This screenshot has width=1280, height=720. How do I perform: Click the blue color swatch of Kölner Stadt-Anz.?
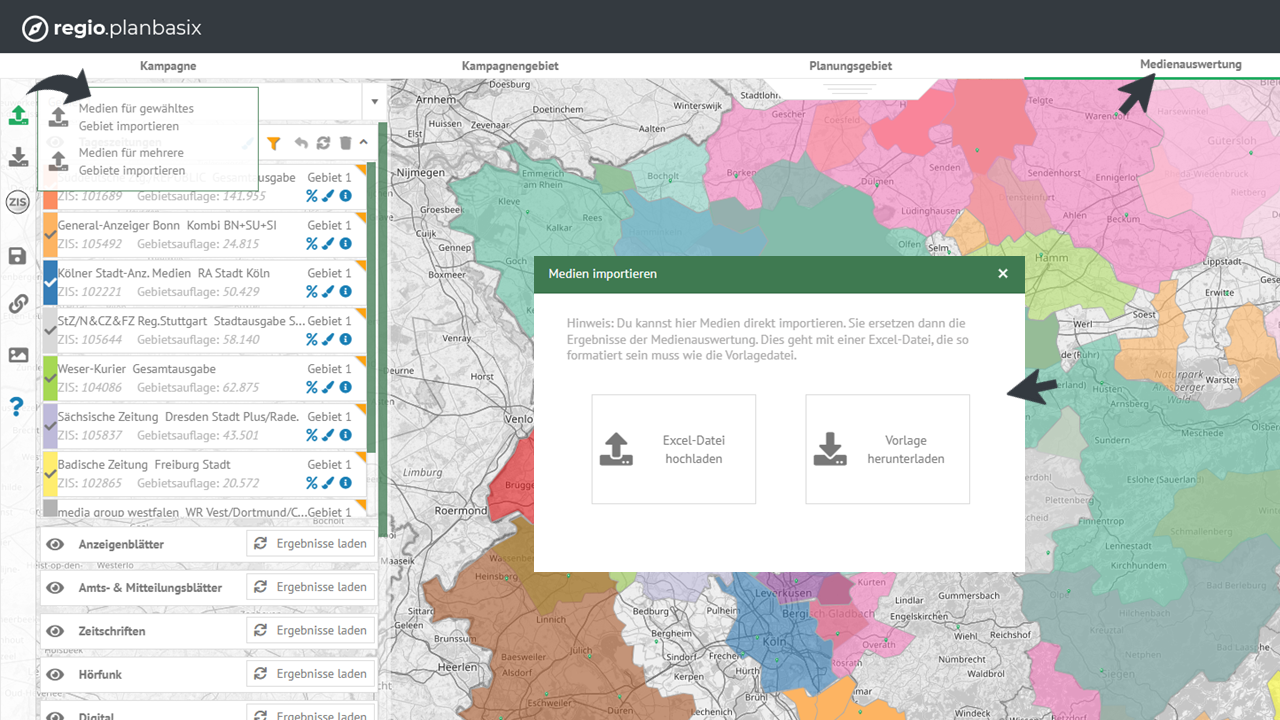pyautogui.click(x=50, y=282)
